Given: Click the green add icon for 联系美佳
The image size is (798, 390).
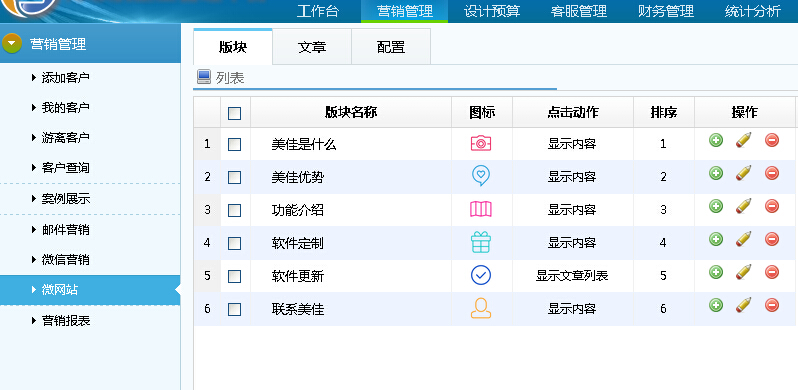Looking at the screenshot, I should point(716,305).
